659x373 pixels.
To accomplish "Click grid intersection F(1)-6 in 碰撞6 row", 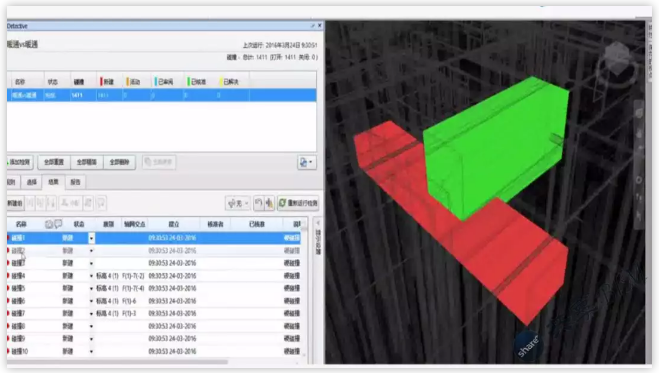I will point(129,301).
